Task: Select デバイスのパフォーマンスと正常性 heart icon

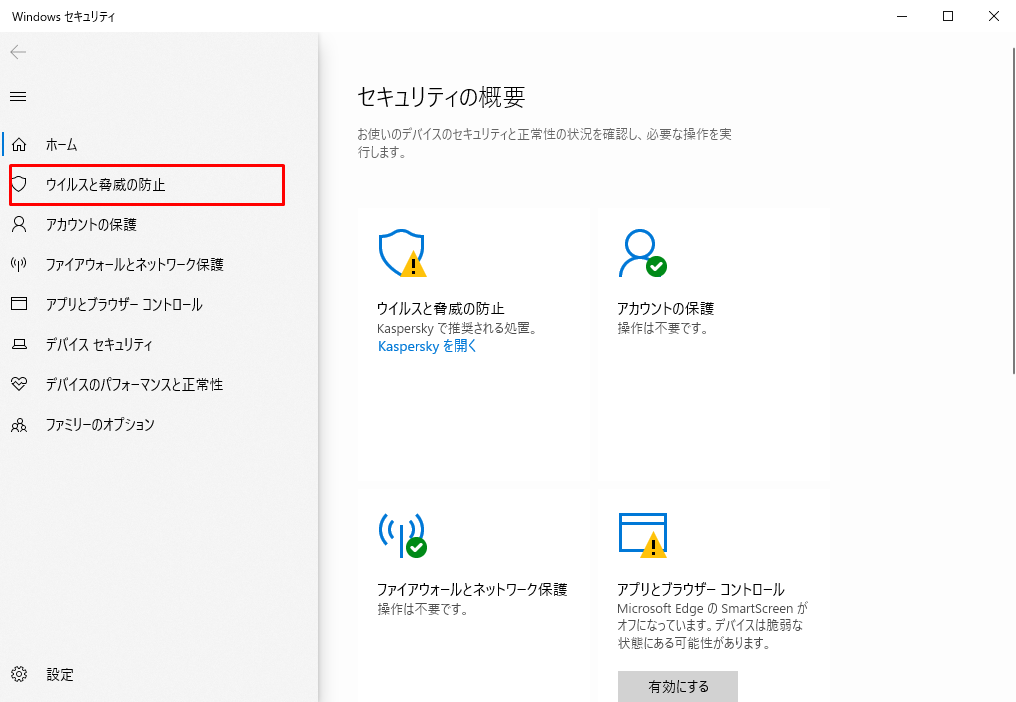Action: coord(19,384)
